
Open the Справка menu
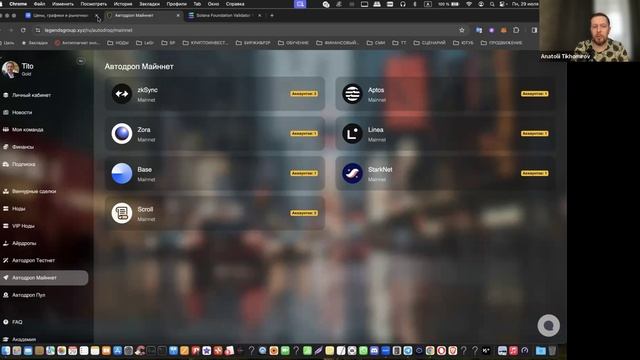235,4
